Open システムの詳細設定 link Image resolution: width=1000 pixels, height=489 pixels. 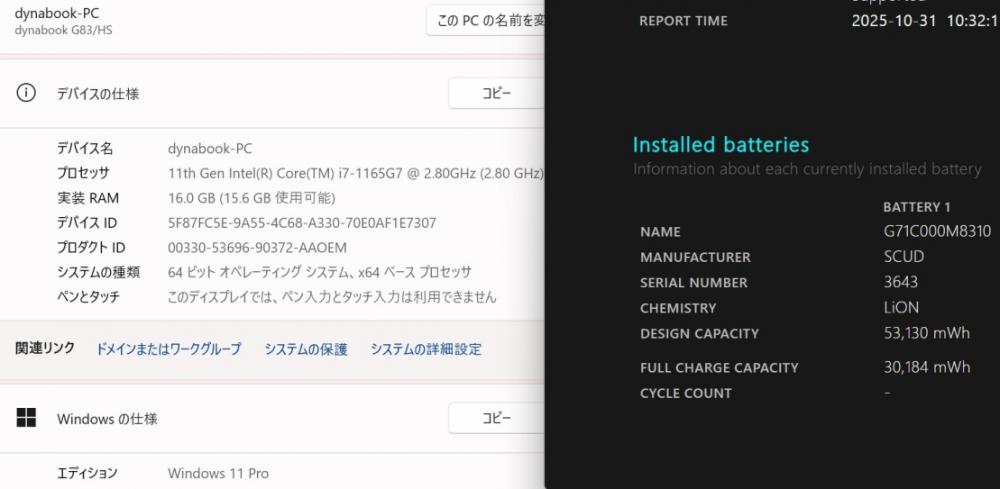(x=426, y=349)
